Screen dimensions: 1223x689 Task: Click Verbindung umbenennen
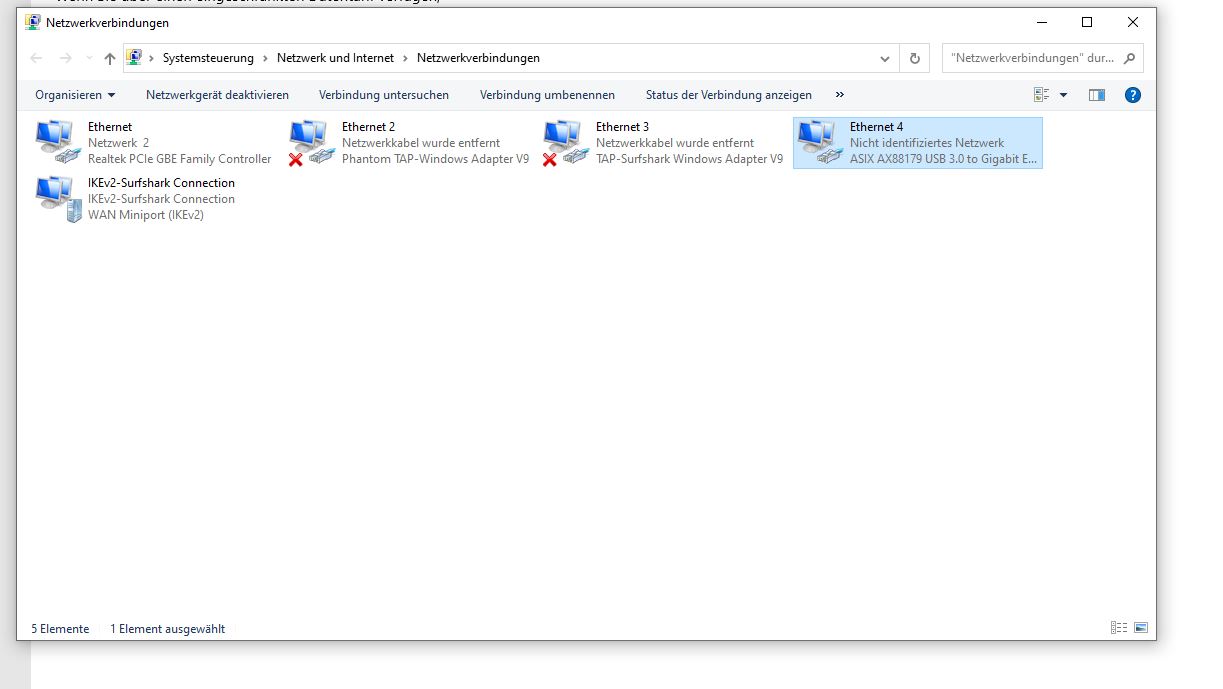click(x=547, y=95)
